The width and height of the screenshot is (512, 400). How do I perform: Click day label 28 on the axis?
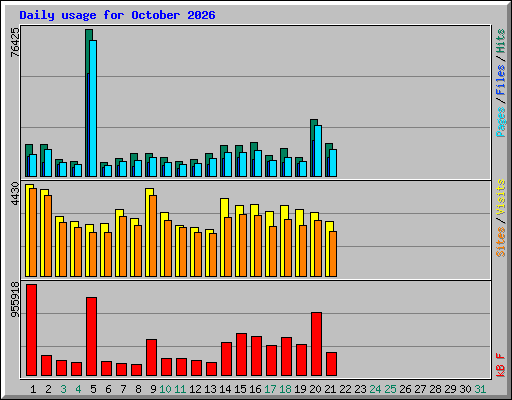[435, 389]
